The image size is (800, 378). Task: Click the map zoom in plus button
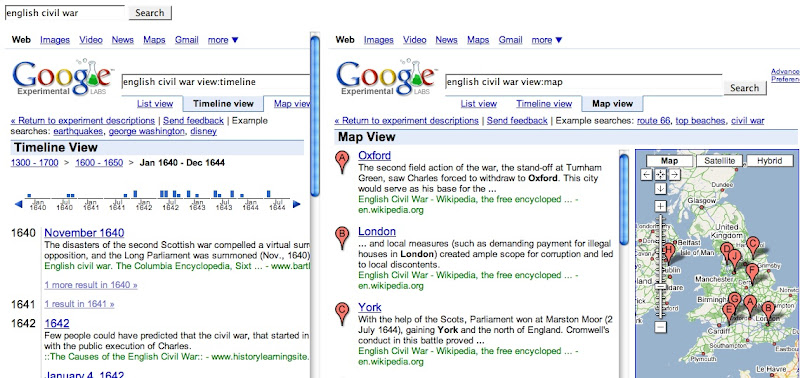[x=661, y=207]
